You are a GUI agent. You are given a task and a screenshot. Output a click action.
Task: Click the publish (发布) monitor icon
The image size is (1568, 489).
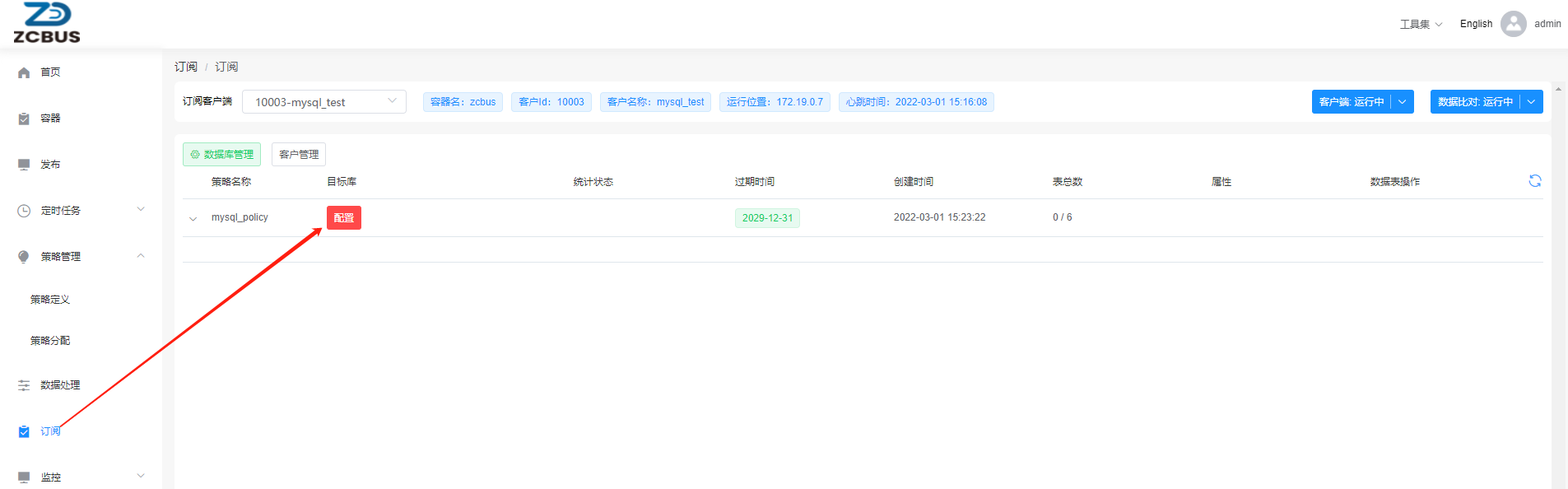[24, 165]
